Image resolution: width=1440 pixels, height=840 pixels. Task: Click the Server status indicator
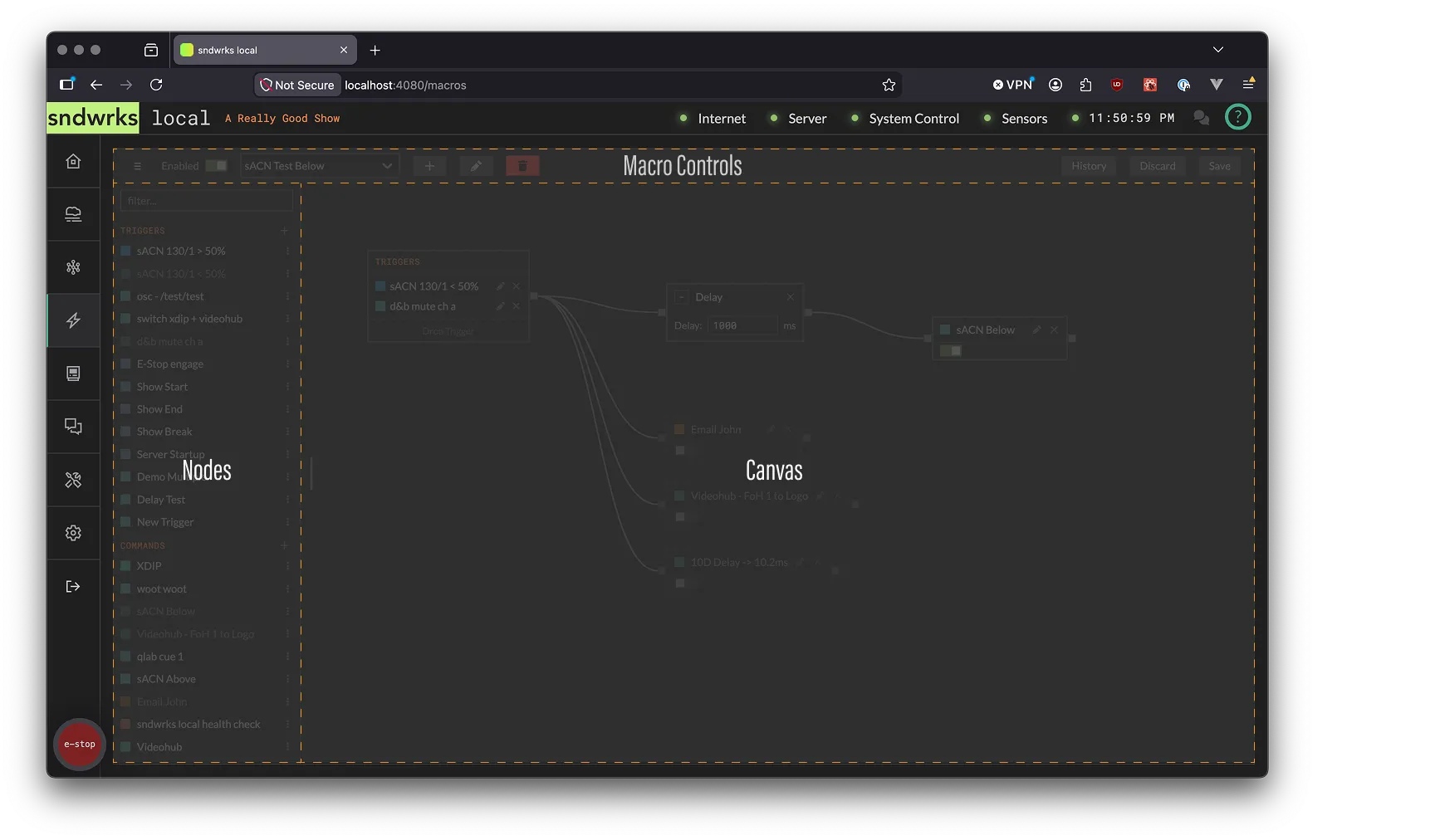pos(797,119)
